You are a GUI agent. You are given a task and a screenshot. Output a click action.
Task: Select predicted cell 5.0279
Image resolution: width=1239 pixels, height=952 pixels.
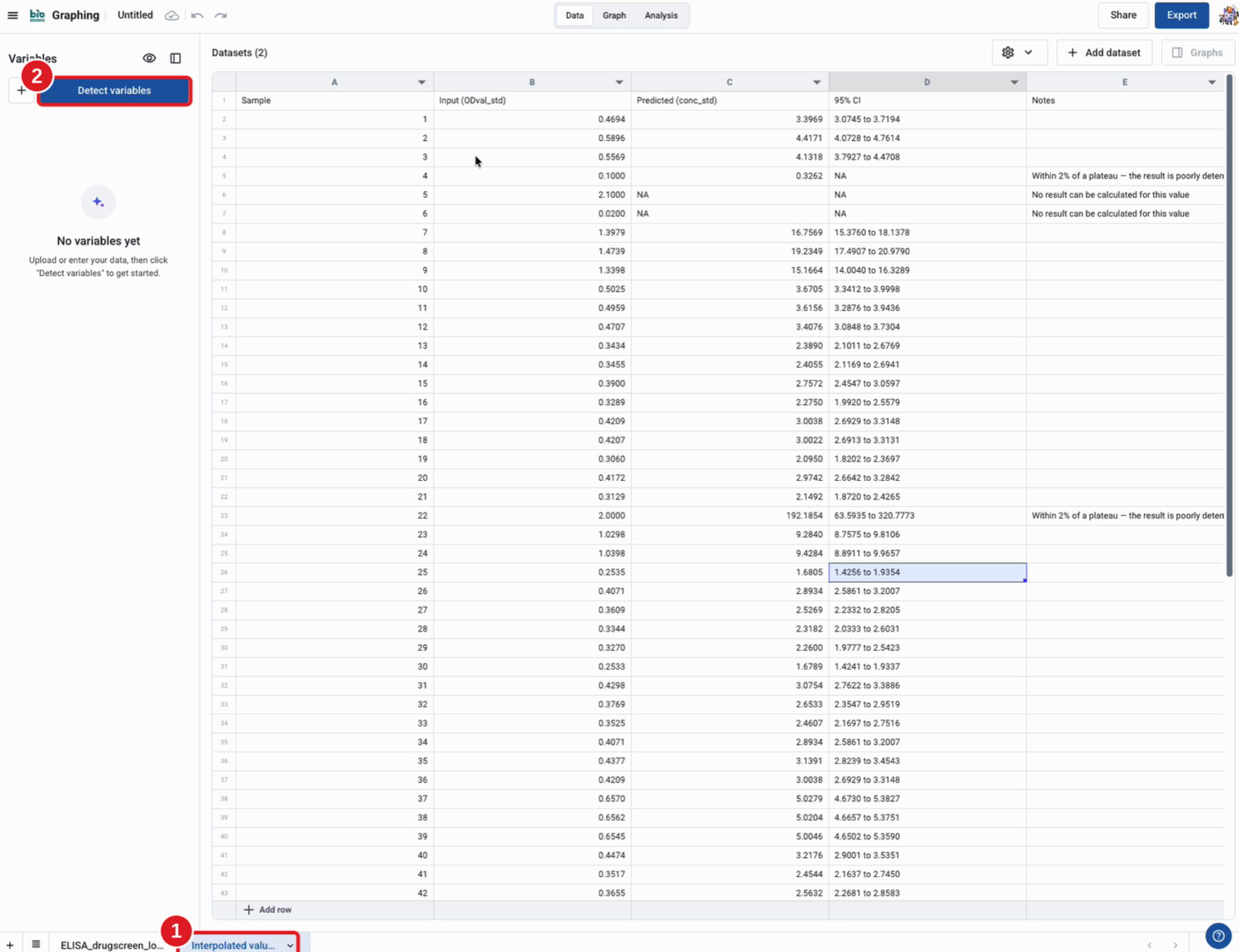coord(730,798)
